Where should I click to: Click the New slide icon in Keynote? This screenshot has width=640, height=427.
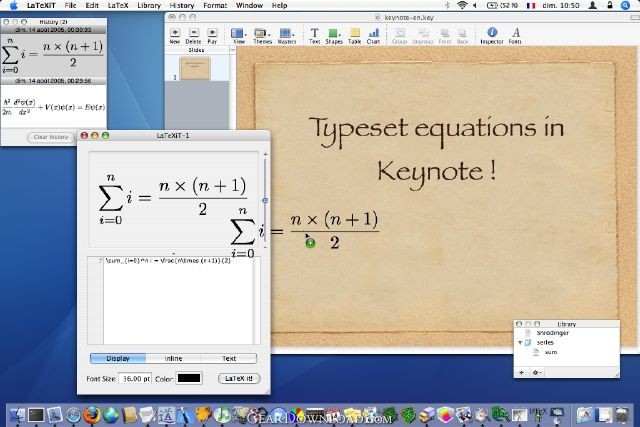[x=175, y=33]
